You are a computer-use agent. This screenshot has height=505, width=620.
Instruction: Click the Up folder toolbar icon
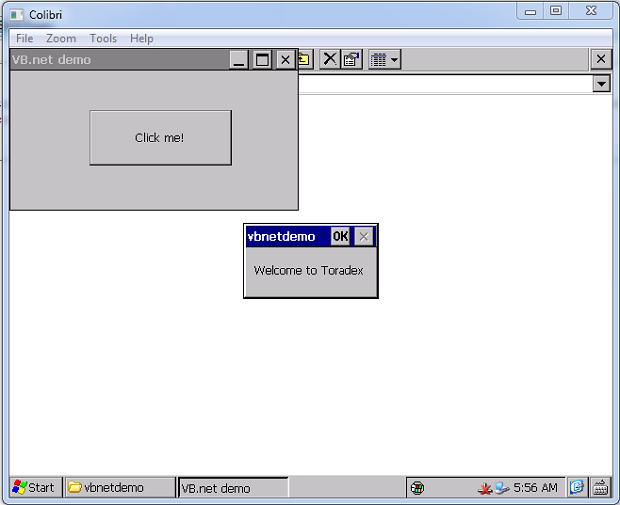point(305,60)
